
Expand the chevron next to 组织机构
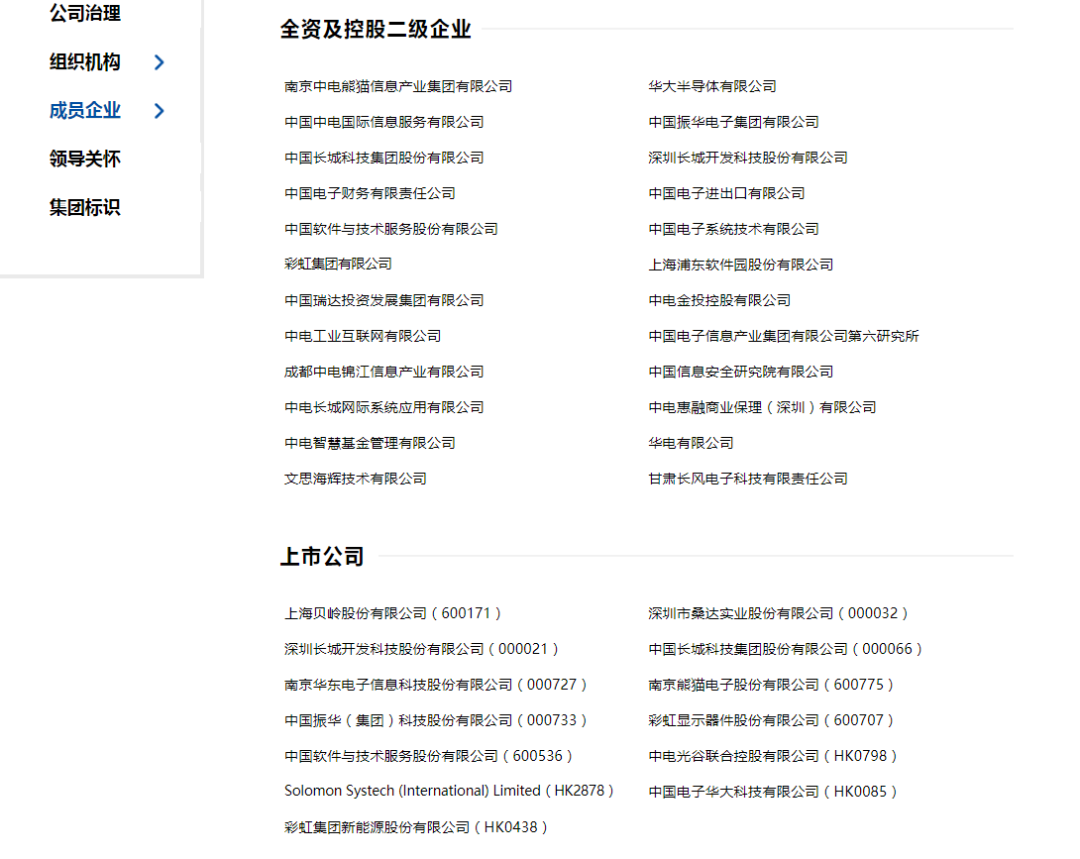159,63
